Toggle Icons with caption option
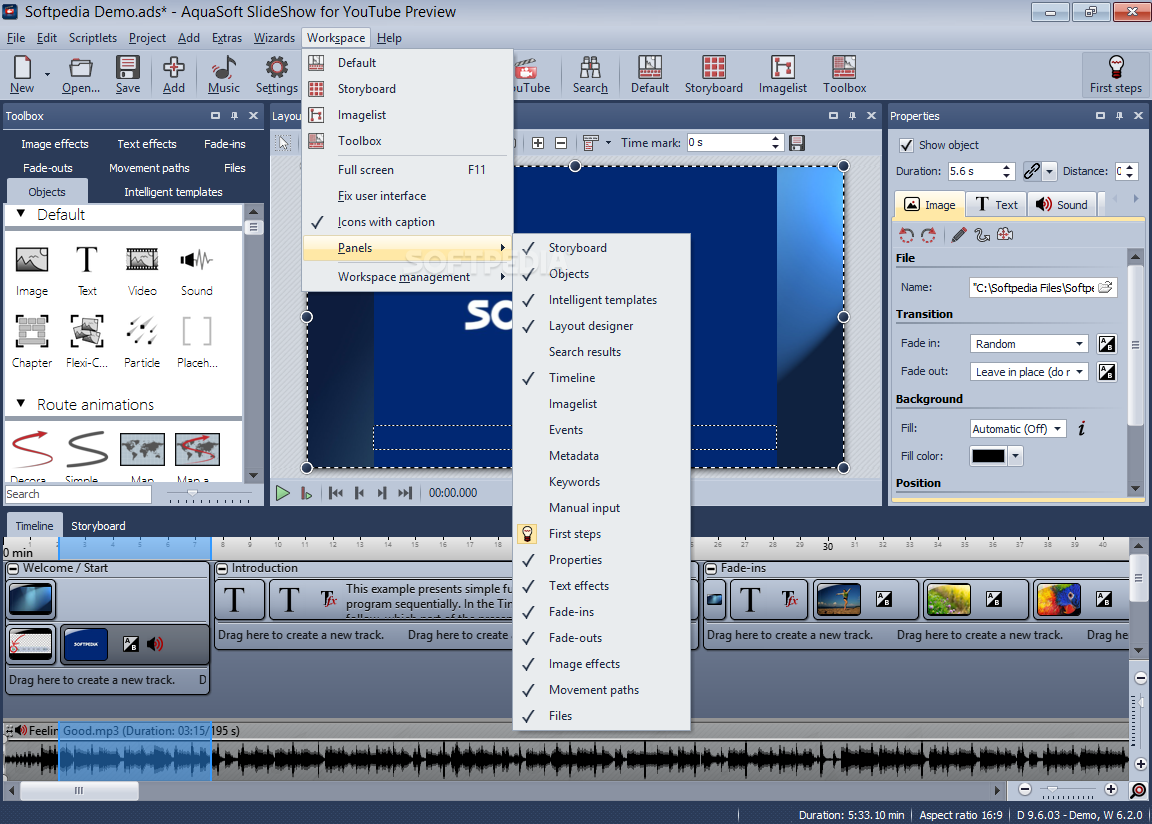 pos(386,222)
